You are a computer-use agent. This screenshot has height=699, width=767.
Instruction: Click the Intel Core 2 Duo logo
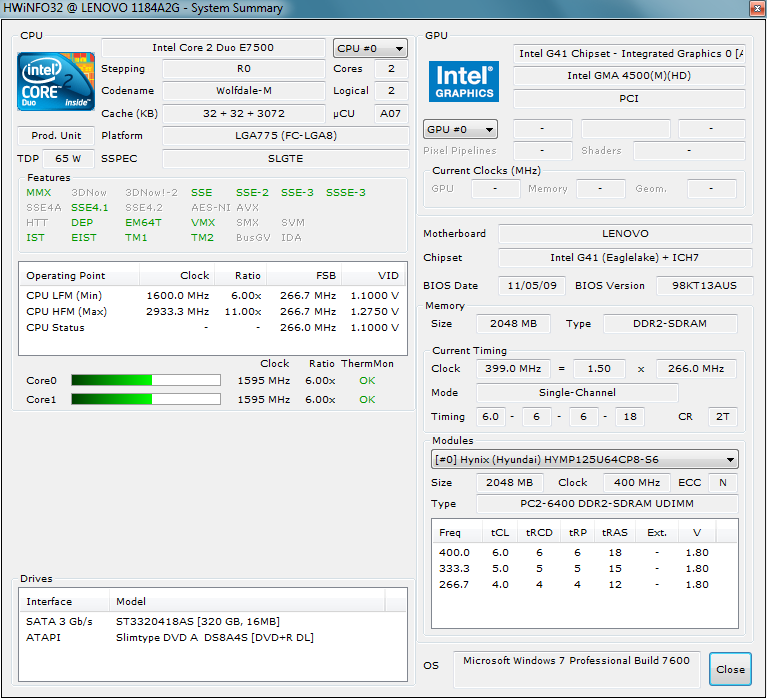[x=56, y=82]
